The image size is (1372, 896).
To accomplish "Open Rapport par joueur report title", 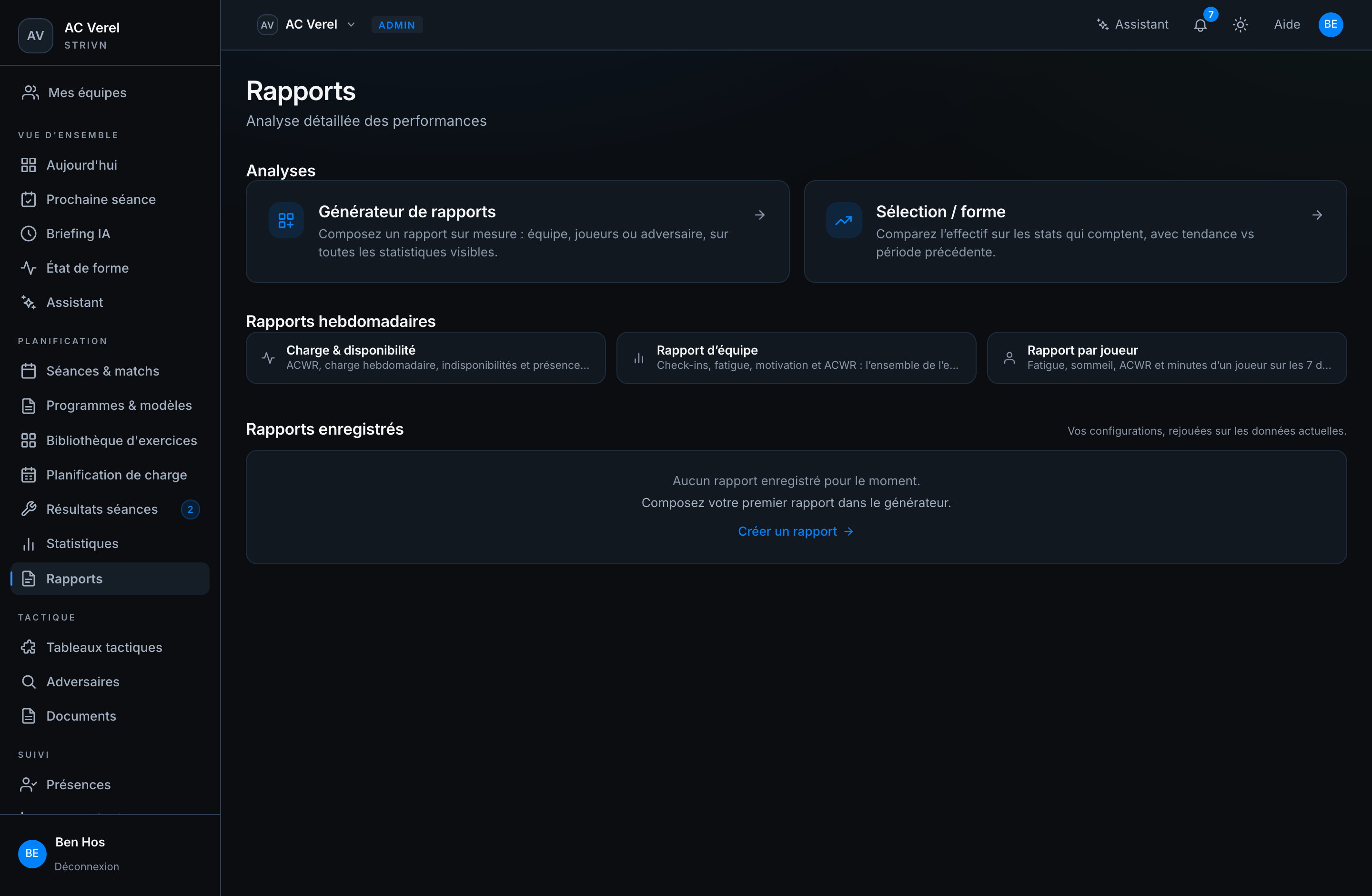I will tap(1082, 350).
